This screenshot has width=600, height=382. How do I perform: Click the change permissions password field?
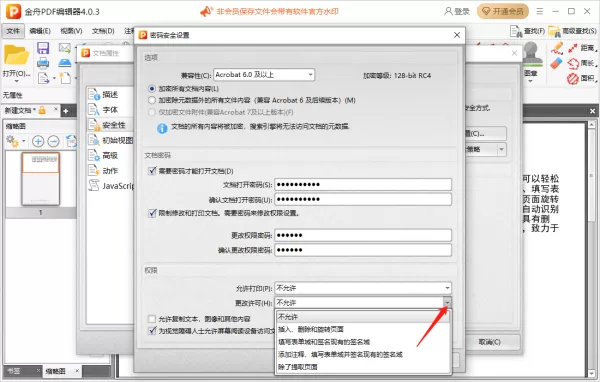363,235
